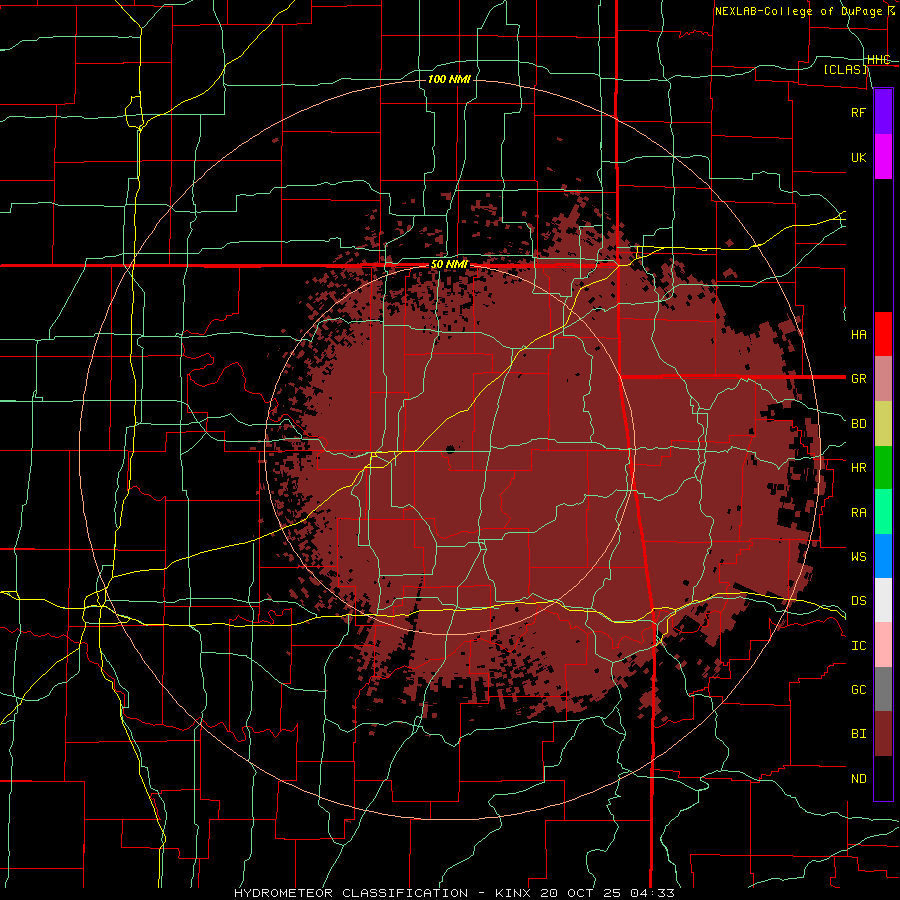Click the 50 NMI range ring label

tap(449, 265)
